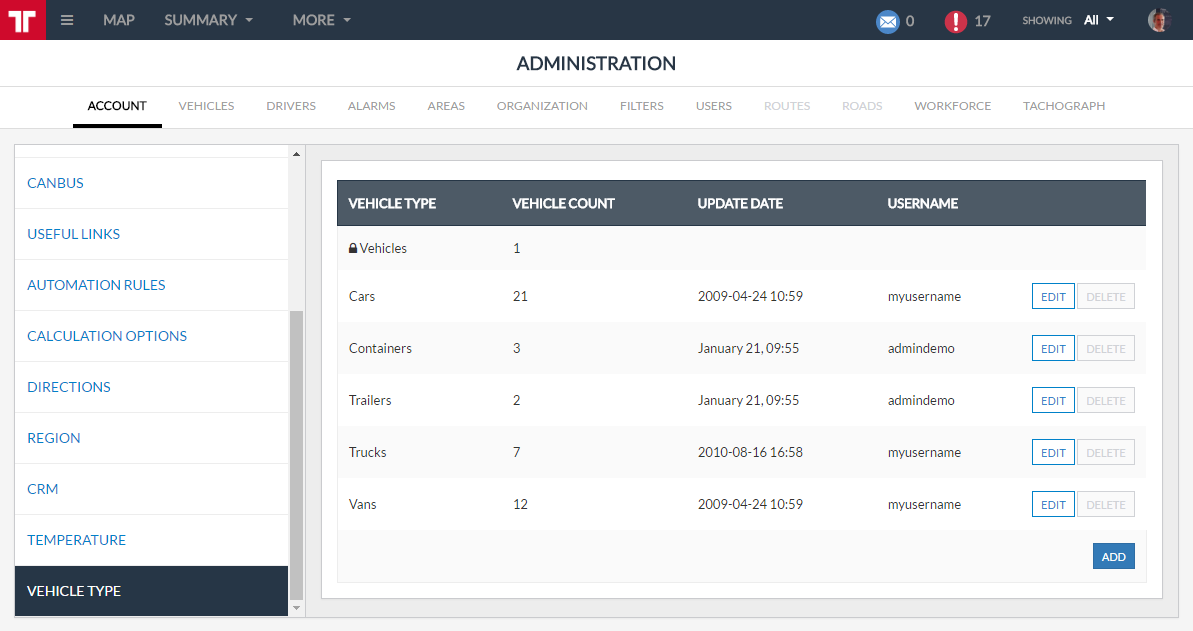Open the messages envelope icon
Screen dimensions: 1193x631
[887, 21]
